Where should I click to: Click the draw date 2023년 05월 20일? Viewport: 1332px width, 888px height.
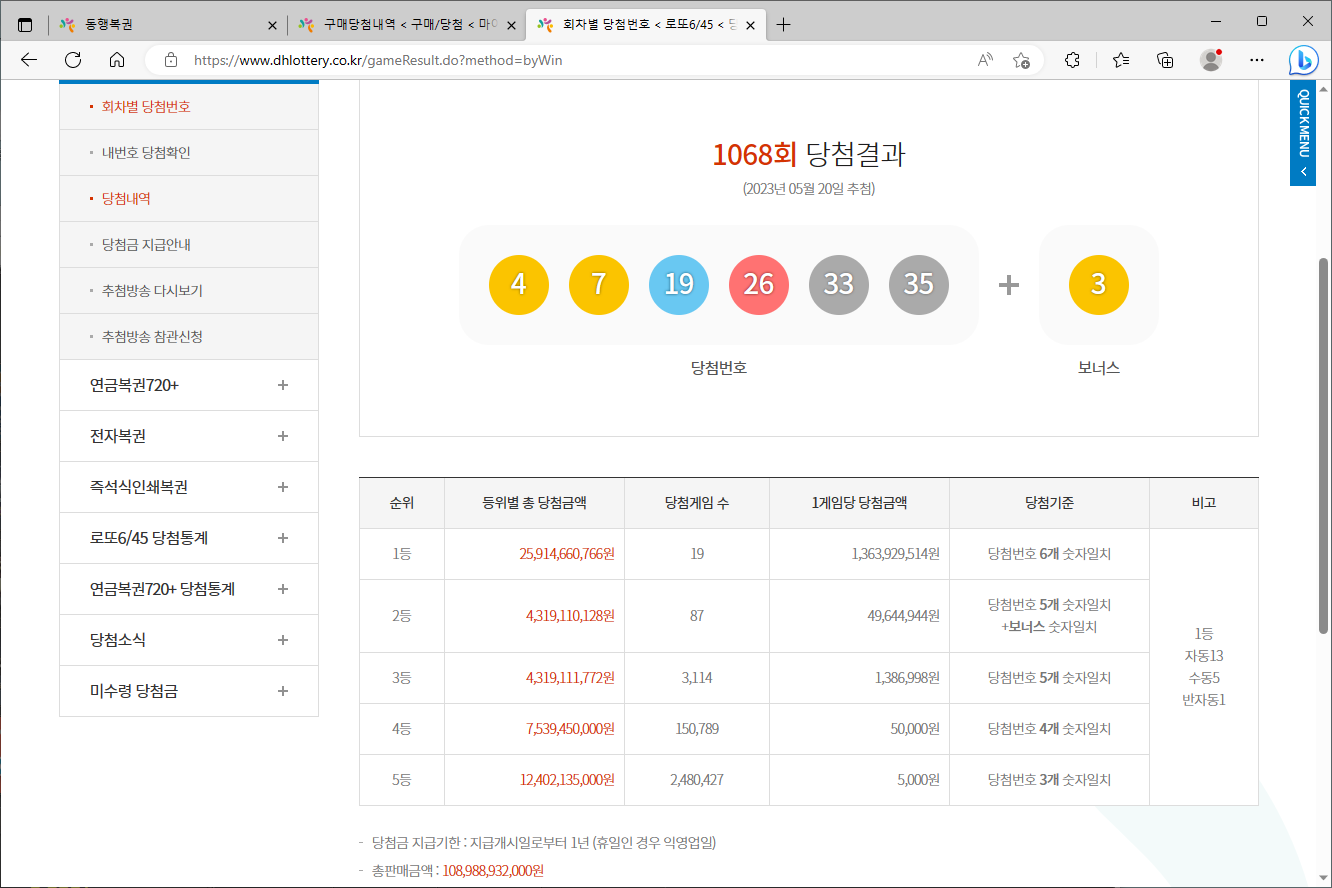(x=809, y=188)
